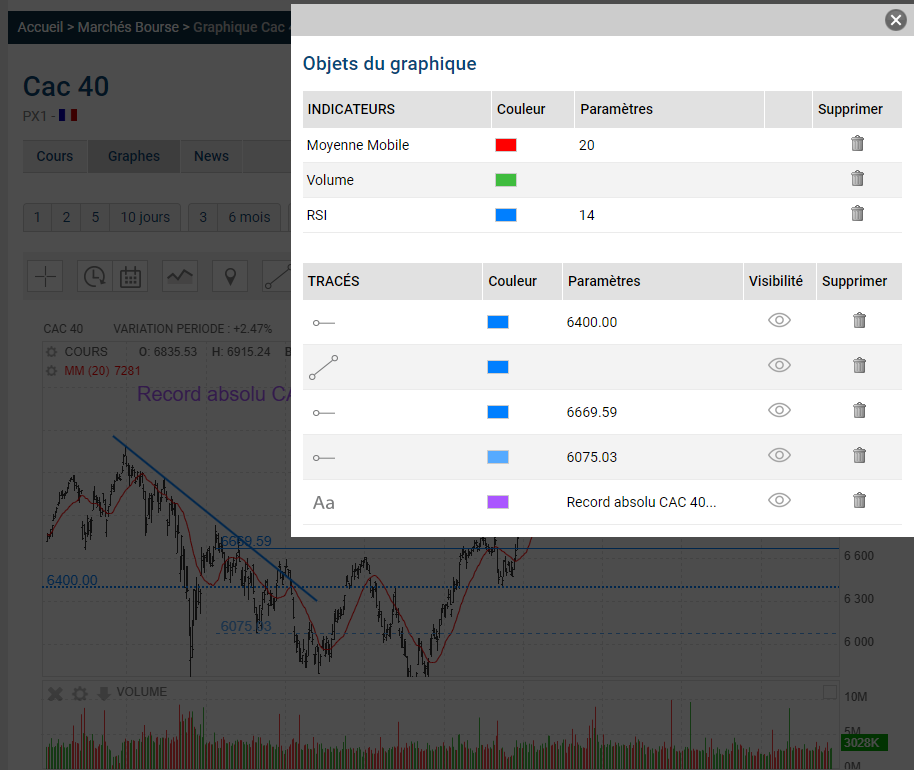Open the chart type line icon
Viewport: 914px width, 770px height.
tap(180, 276)
